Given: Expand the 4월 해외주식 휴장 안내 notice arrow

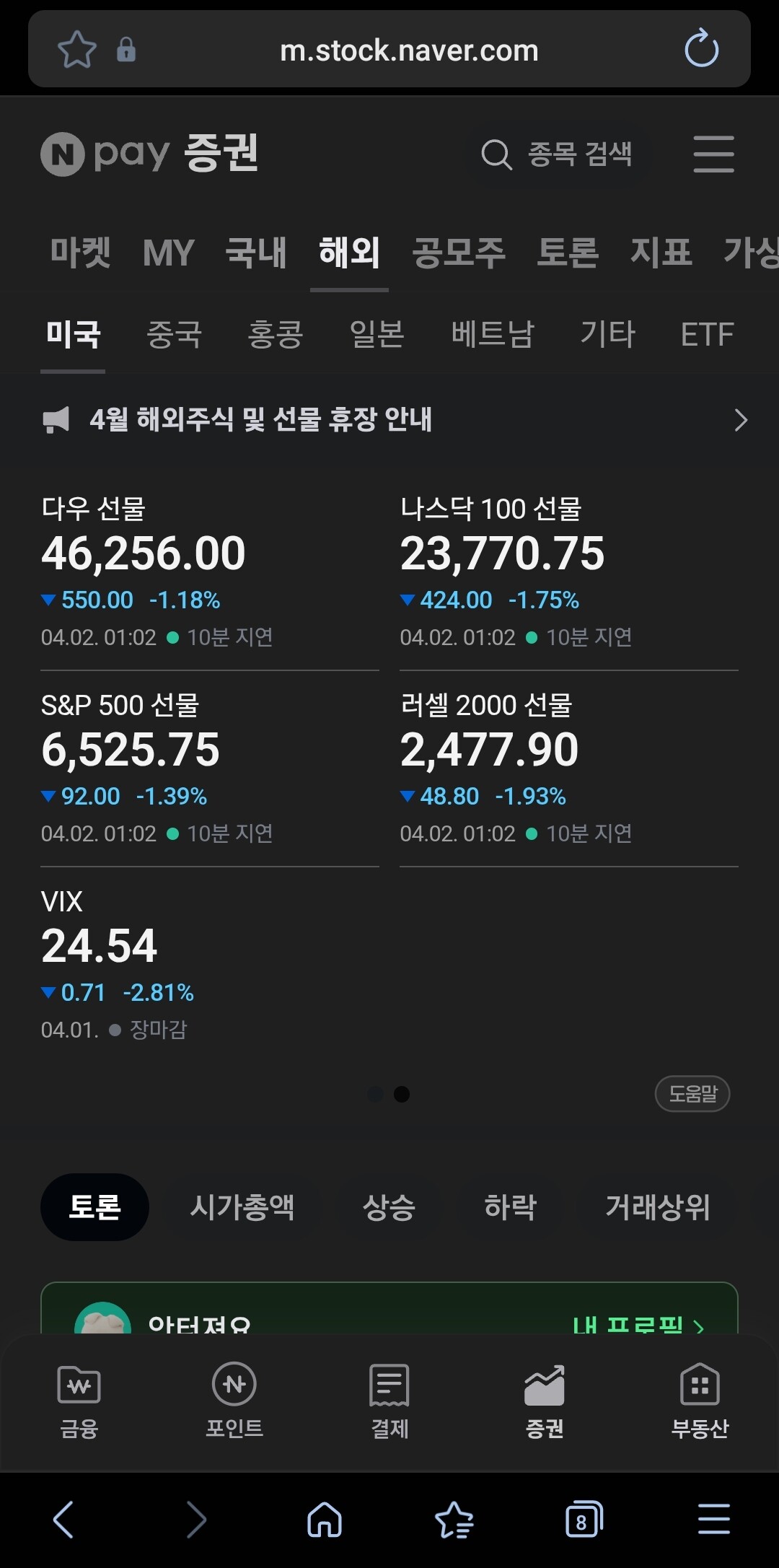Looking at the screenshot, I should pyautogui.click(x=740, y=420).
